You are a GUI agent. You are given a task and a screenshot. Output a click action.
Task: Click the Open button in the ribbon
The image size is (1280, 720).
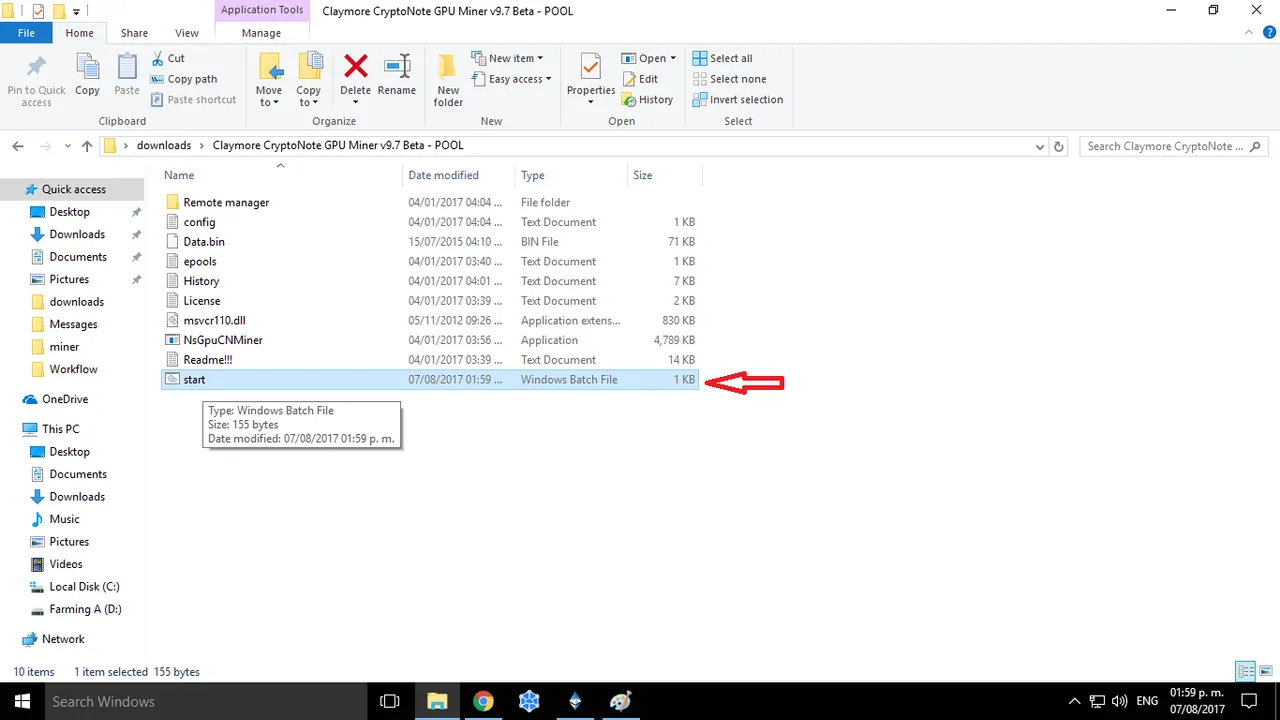(x=649, y=58)
